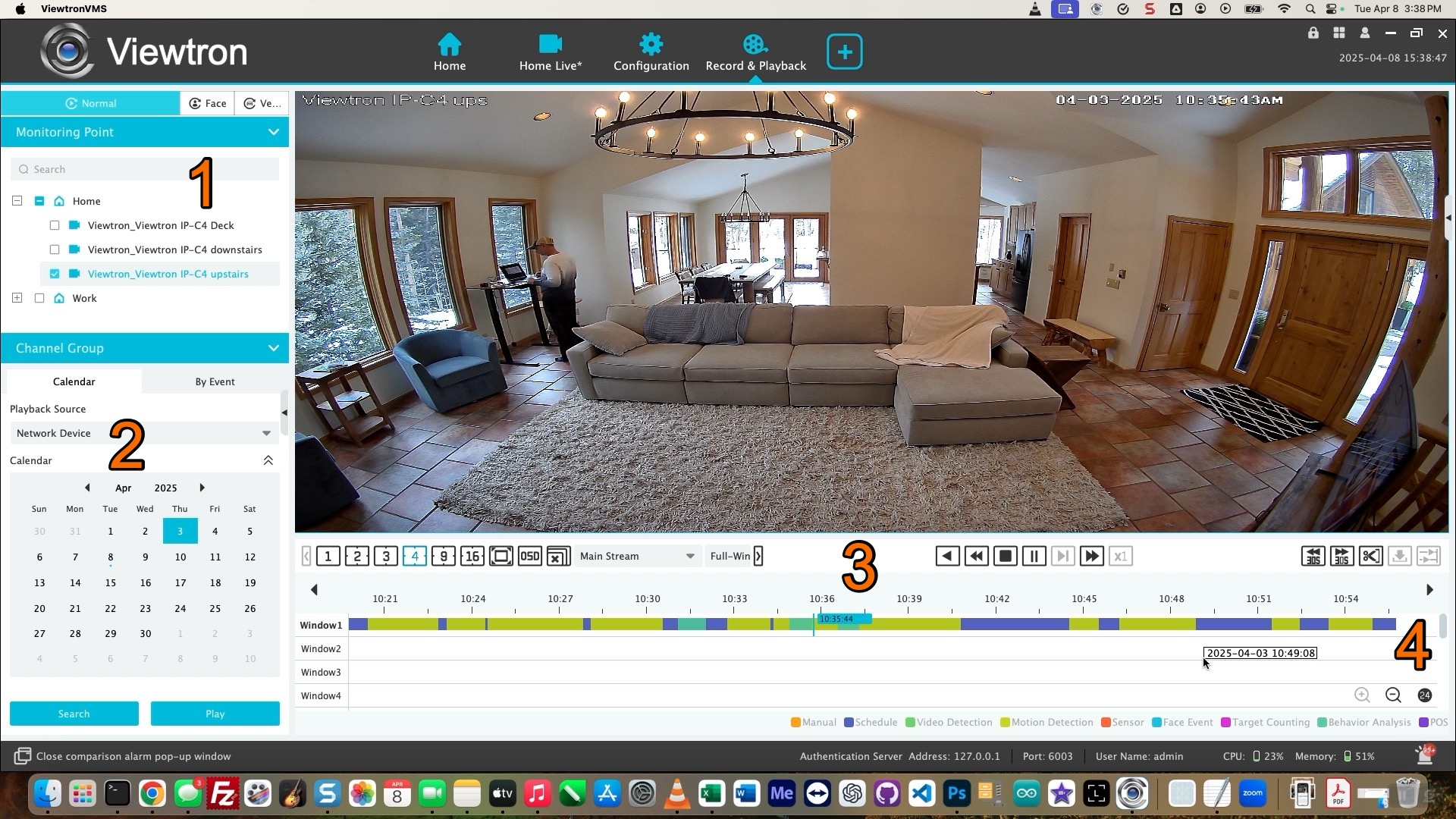1456x819 pixels.
Task: Open the Main Stream dropdown
Action: (x=637, y=556)
